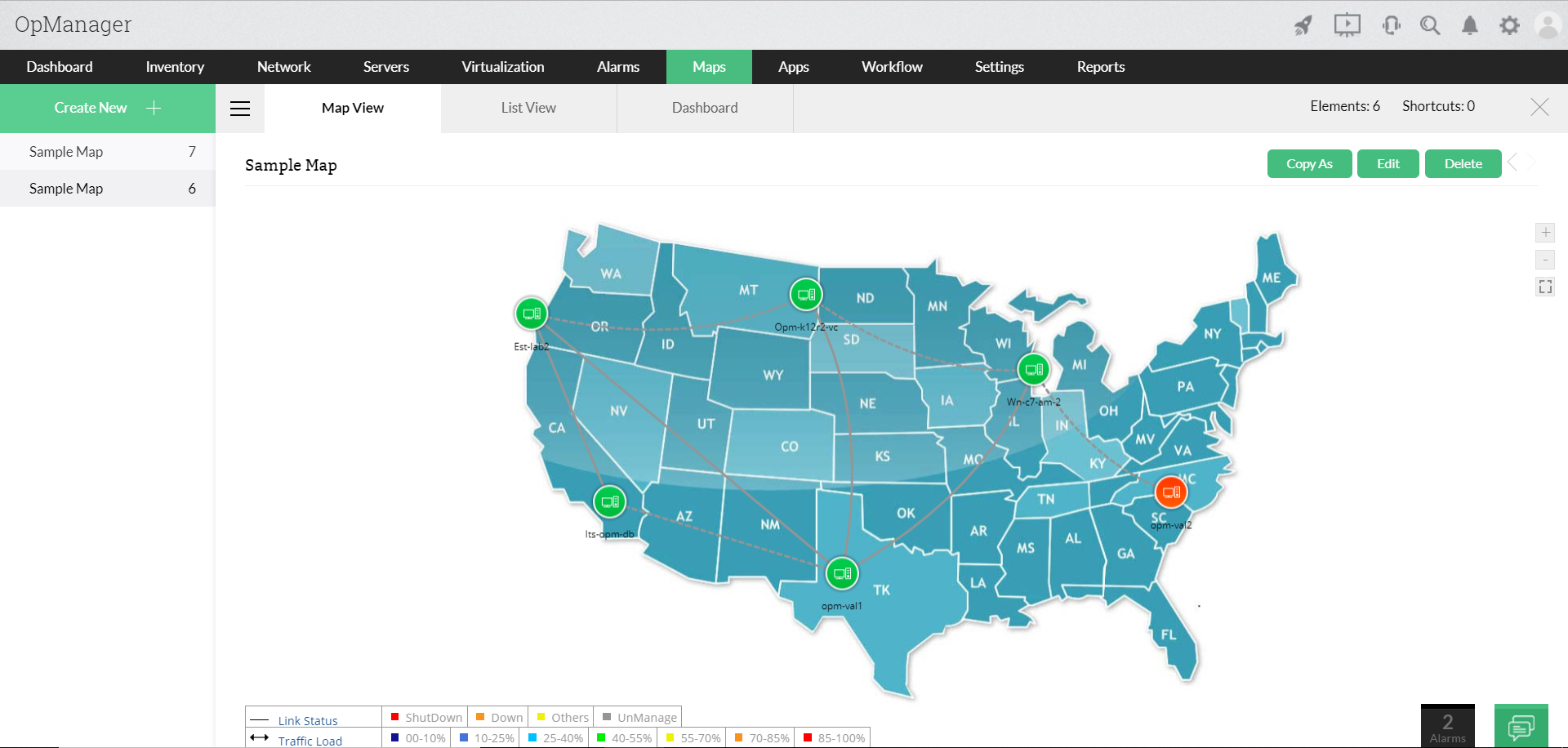Select the Opm-k12r2-vc device node

pyautogui.click(x=806, y=295)
